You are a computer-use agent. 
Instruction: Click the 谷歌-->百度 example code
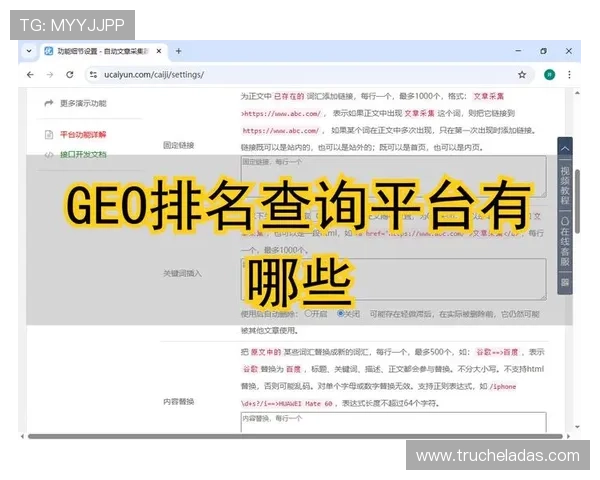click(497, 352)
